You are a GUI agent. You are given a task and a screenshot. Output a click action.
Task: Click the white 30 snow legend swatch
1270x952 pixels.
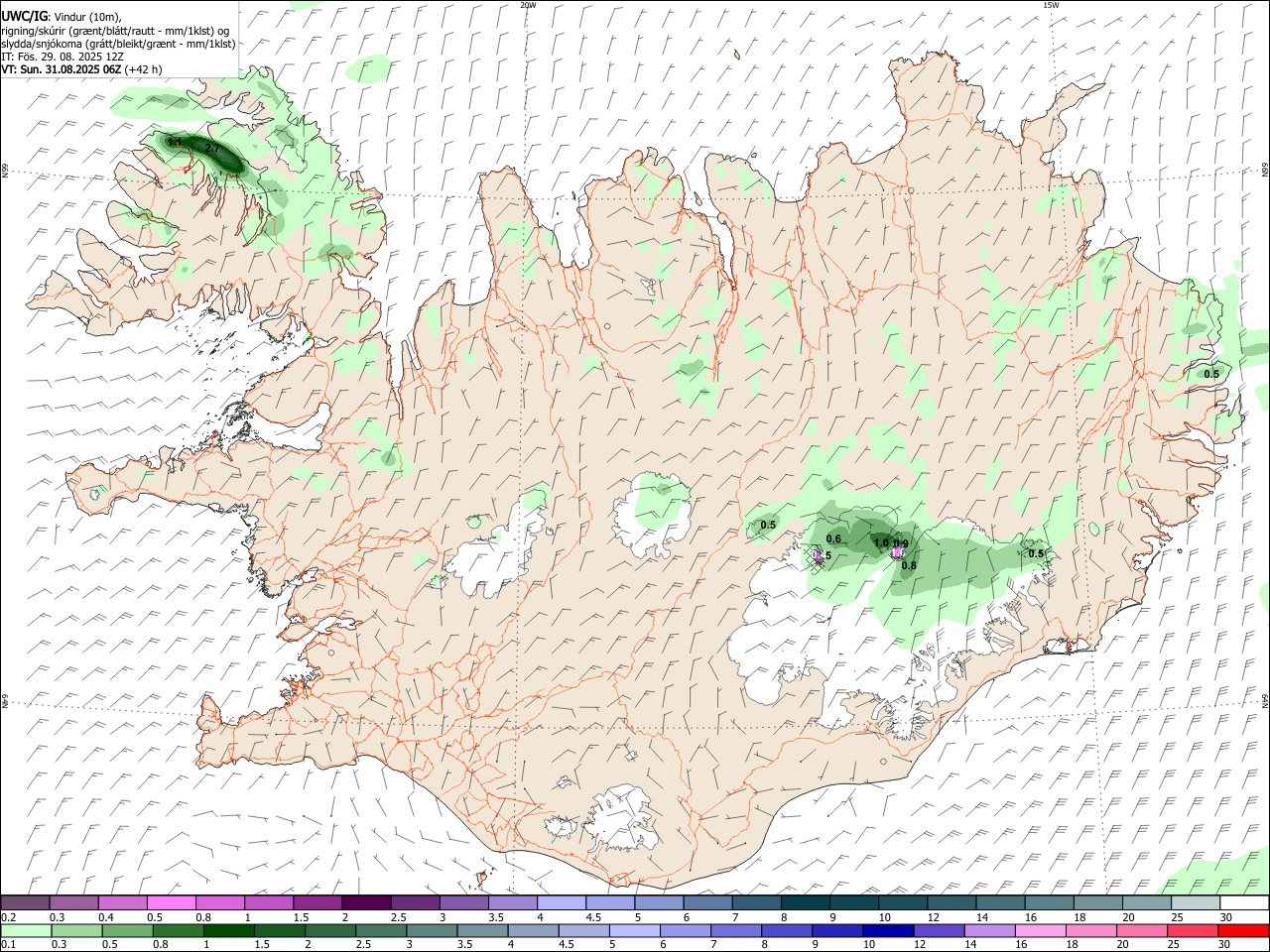click(1244, 903)
